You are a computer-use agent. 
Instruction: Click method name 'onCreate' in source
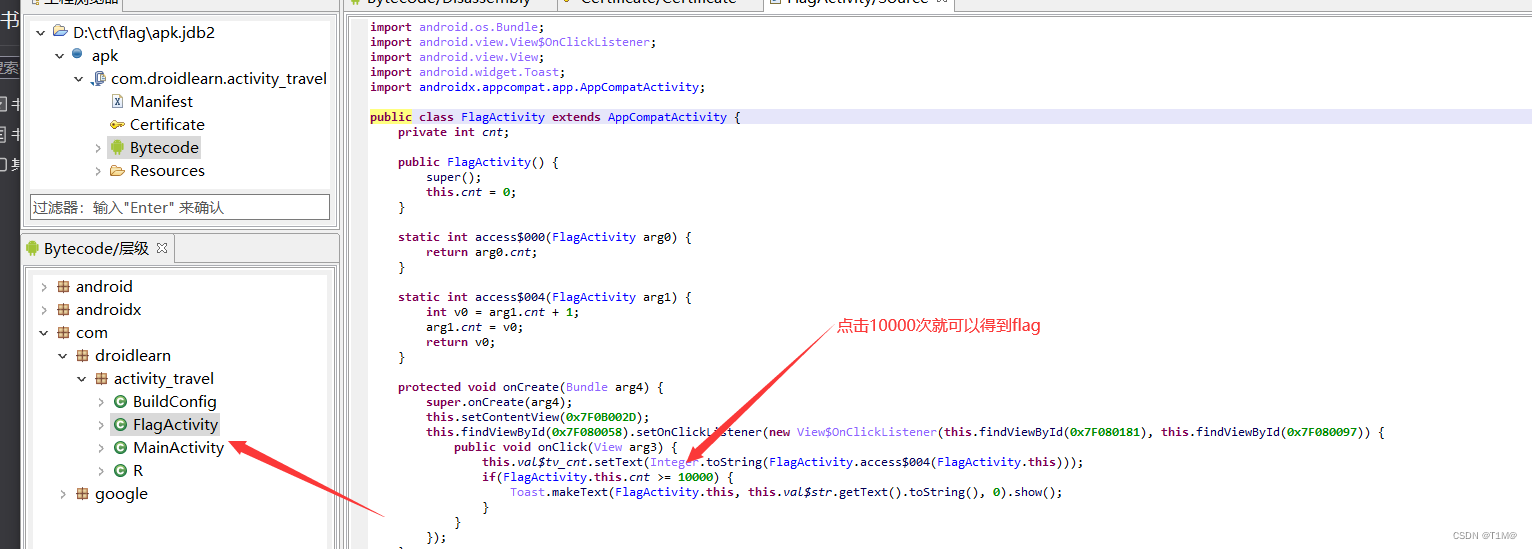530,387
